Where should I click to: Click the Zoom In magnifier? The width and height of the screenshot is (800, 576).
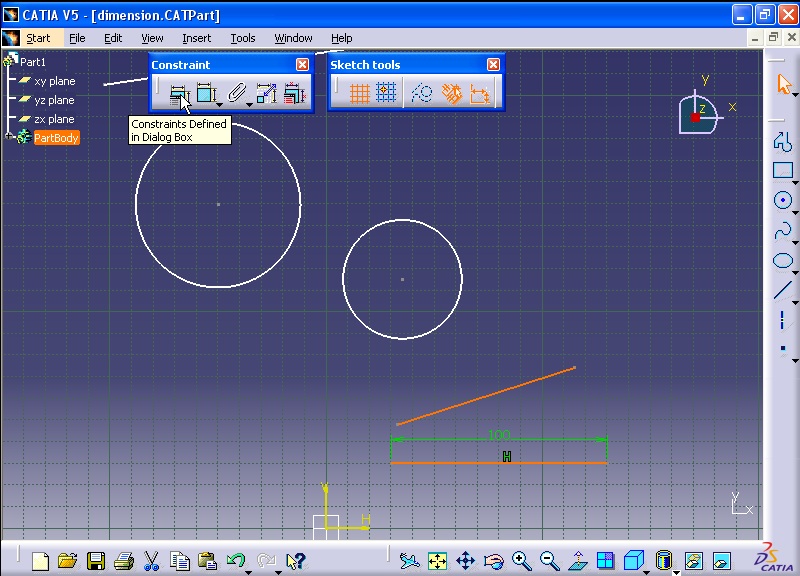point(521,561)
